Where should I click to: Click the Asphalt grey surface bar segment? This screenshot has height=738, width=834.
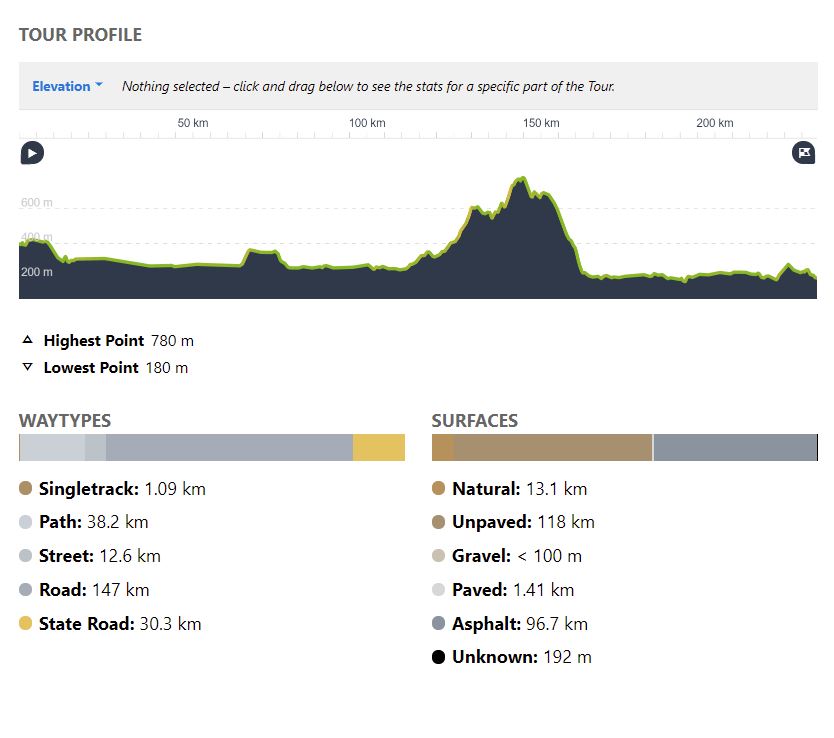735,447
